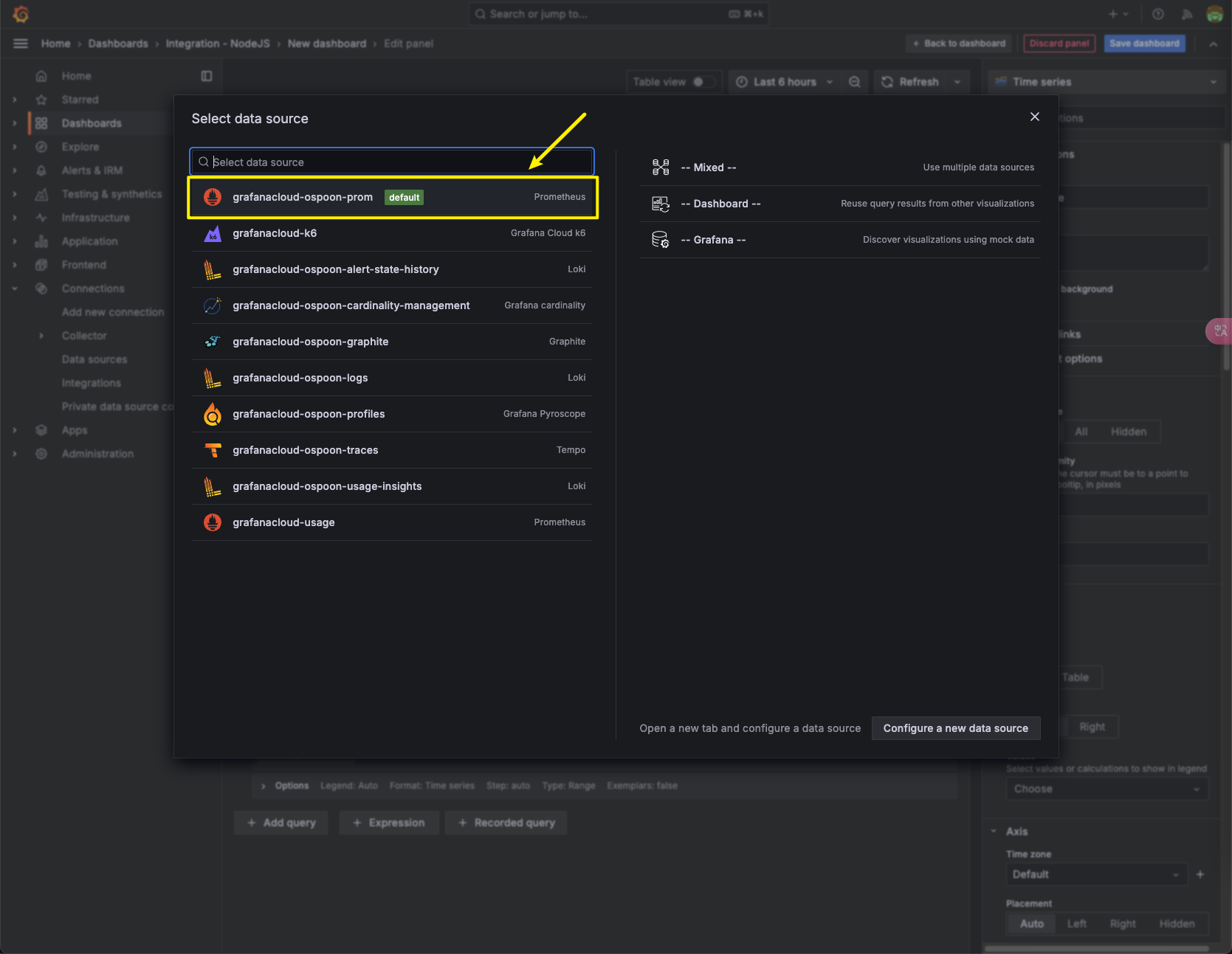Image resolution: width=1232 pixels, height=954 pixels.
Task: Select Hidden axis placement option
Action: 1177,924
